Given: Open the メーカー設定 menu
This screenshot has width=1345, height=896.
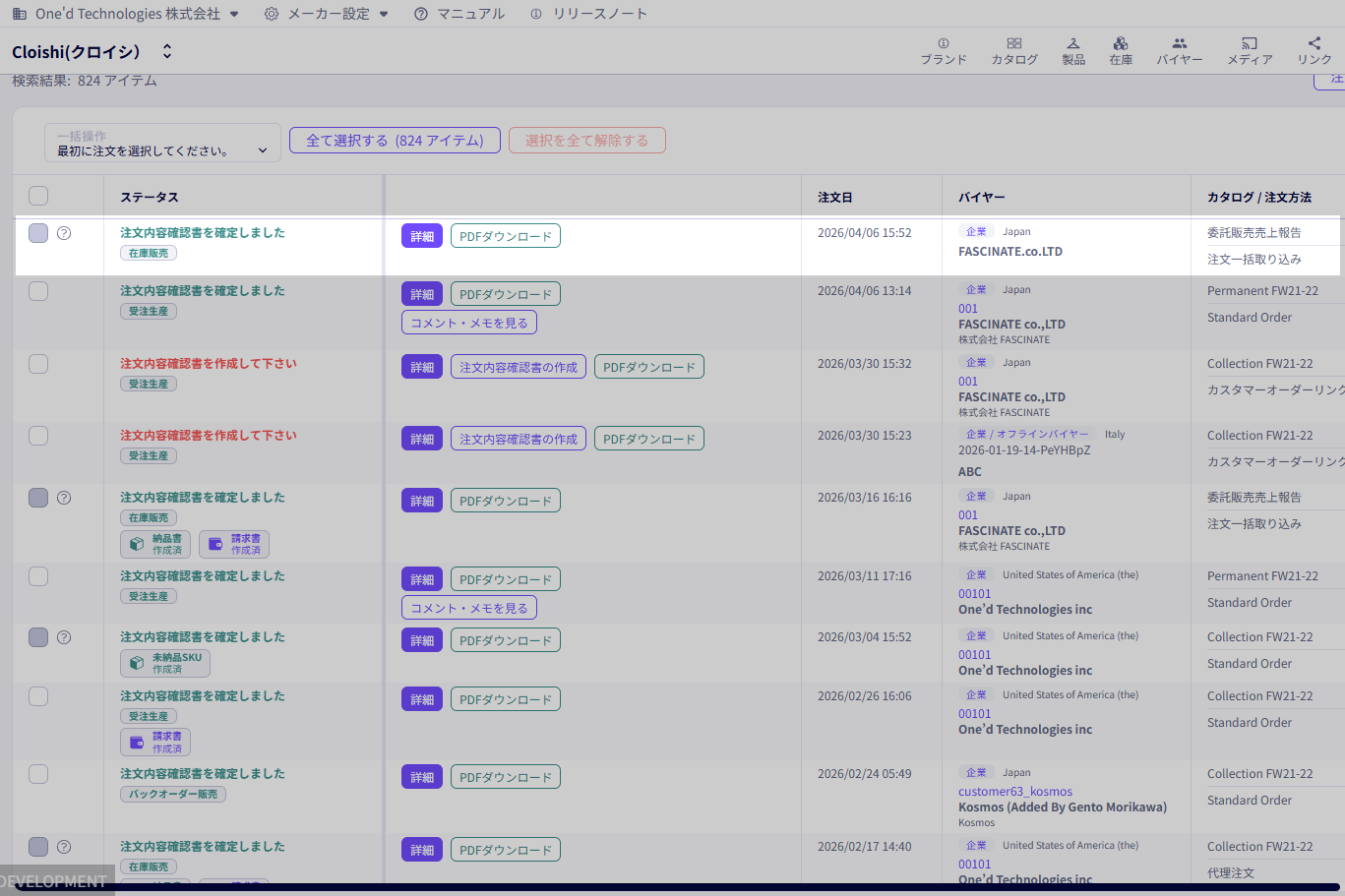Looking at the screenshot, I should pos(327,14).
